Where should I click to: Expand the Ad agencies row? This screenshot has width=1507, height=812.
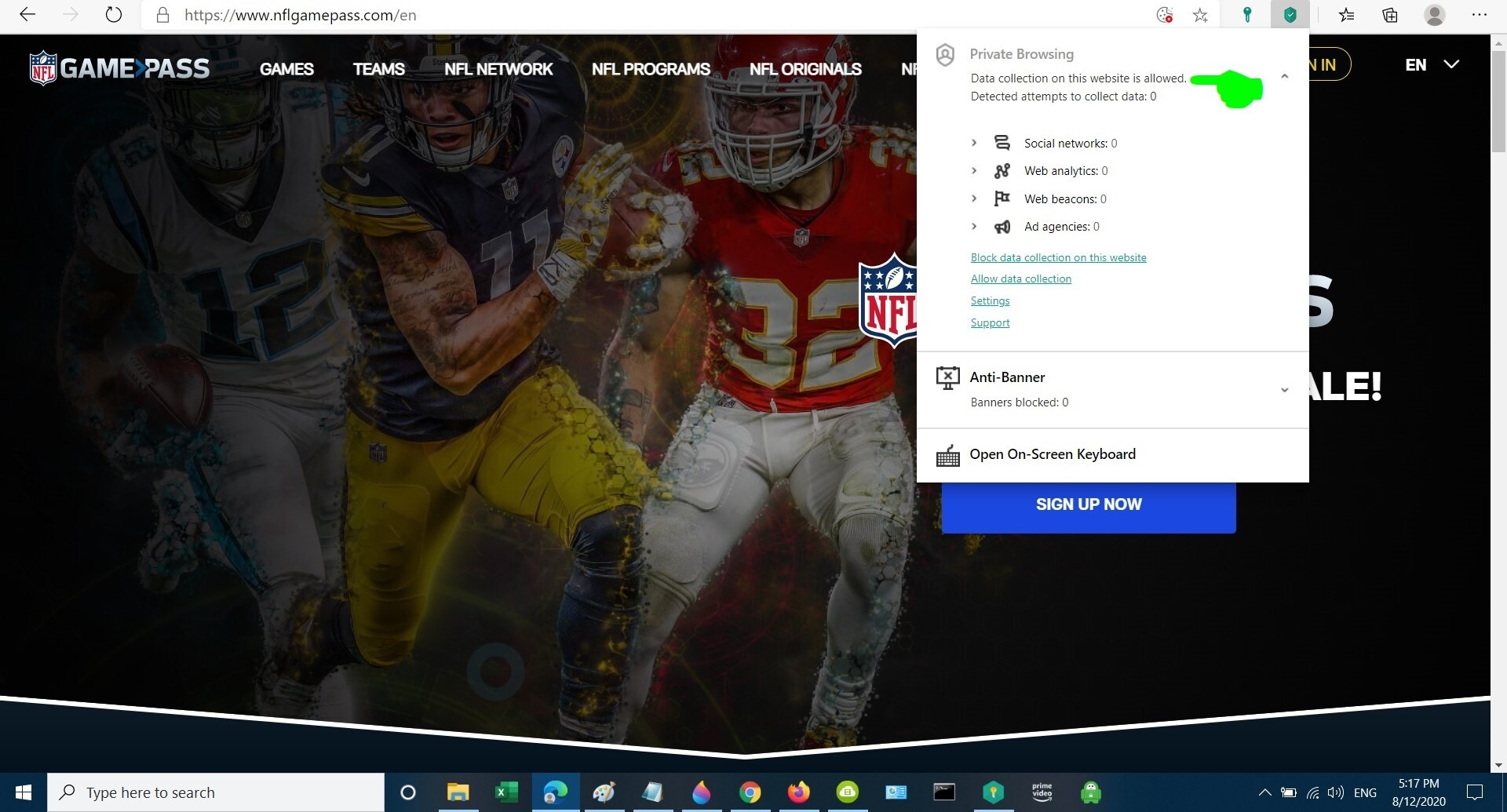[974, 226]
